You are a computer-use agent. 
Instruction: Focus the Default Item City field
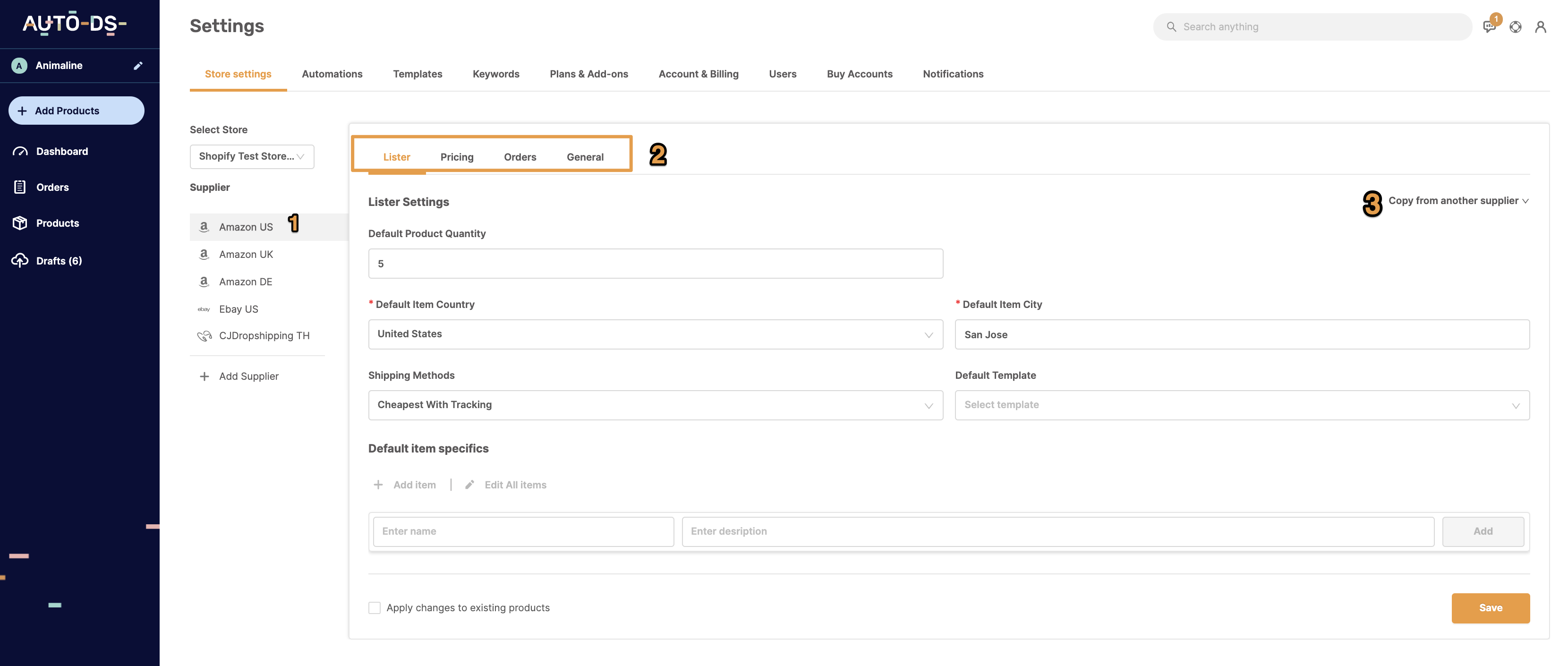tap(1242, 334)
